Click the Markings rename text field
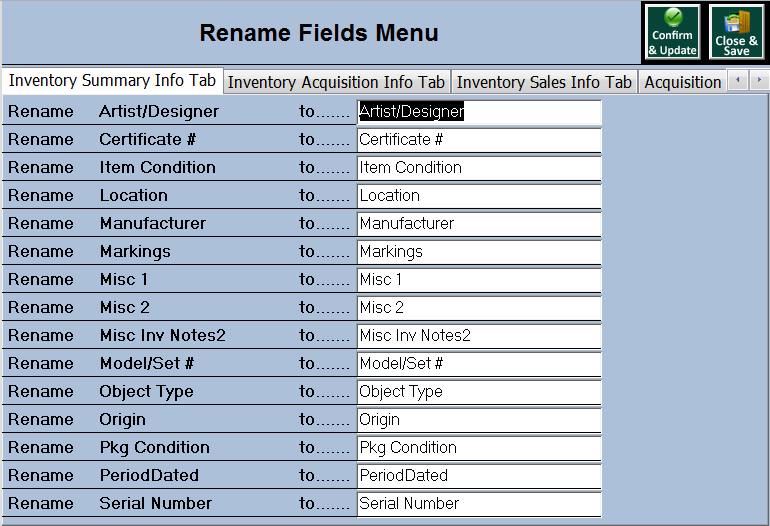Viewport: 770px width, 526px height. tap(479, 252)
